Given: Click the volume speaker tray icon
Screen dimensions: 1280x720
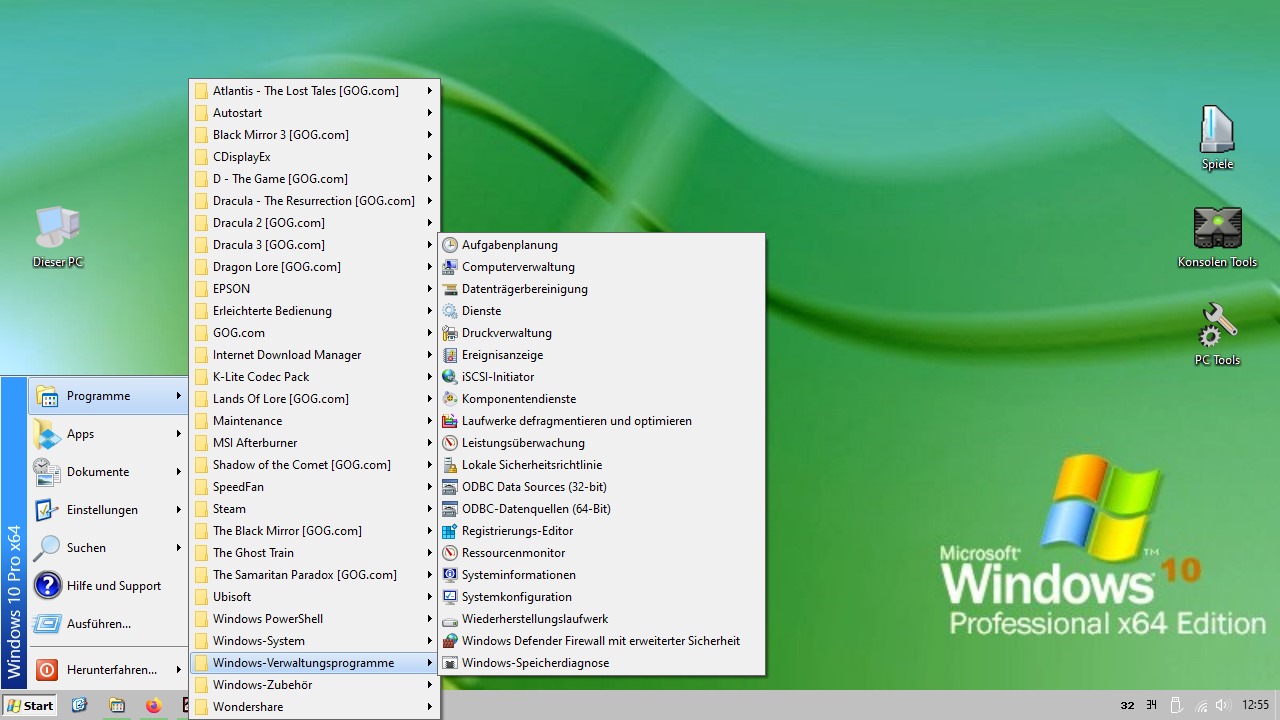Looking at the screenshot, I should click(x=1222, y=705).
